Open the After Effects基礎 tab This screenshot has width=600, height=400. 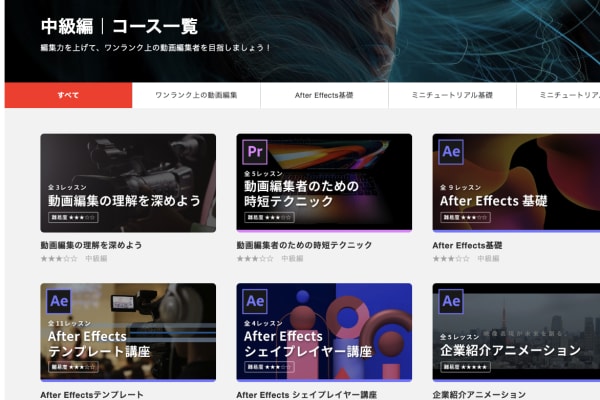tap(324, 95)
